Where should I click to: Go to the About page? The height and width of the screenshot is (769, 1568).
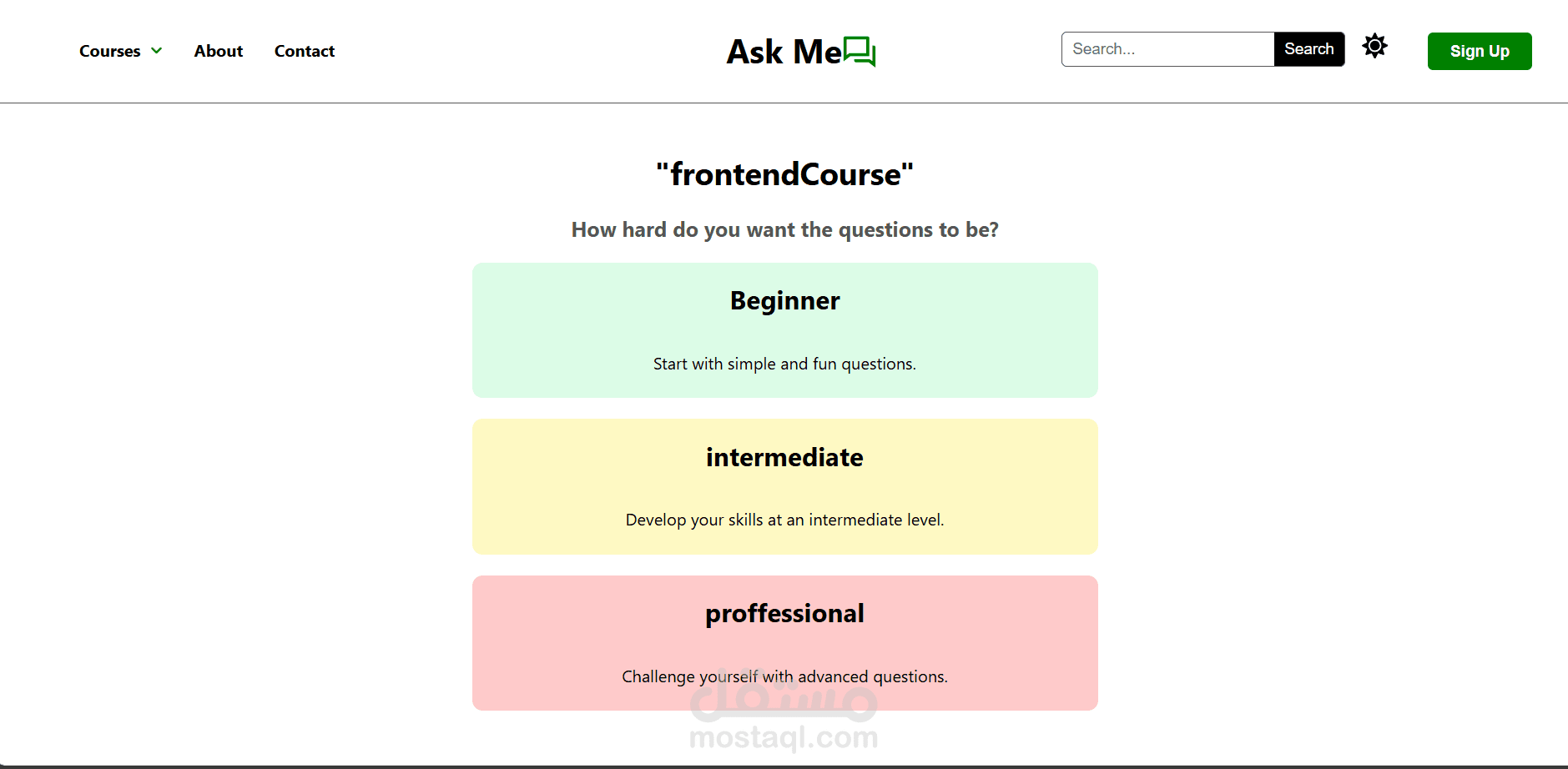(219, 51)
